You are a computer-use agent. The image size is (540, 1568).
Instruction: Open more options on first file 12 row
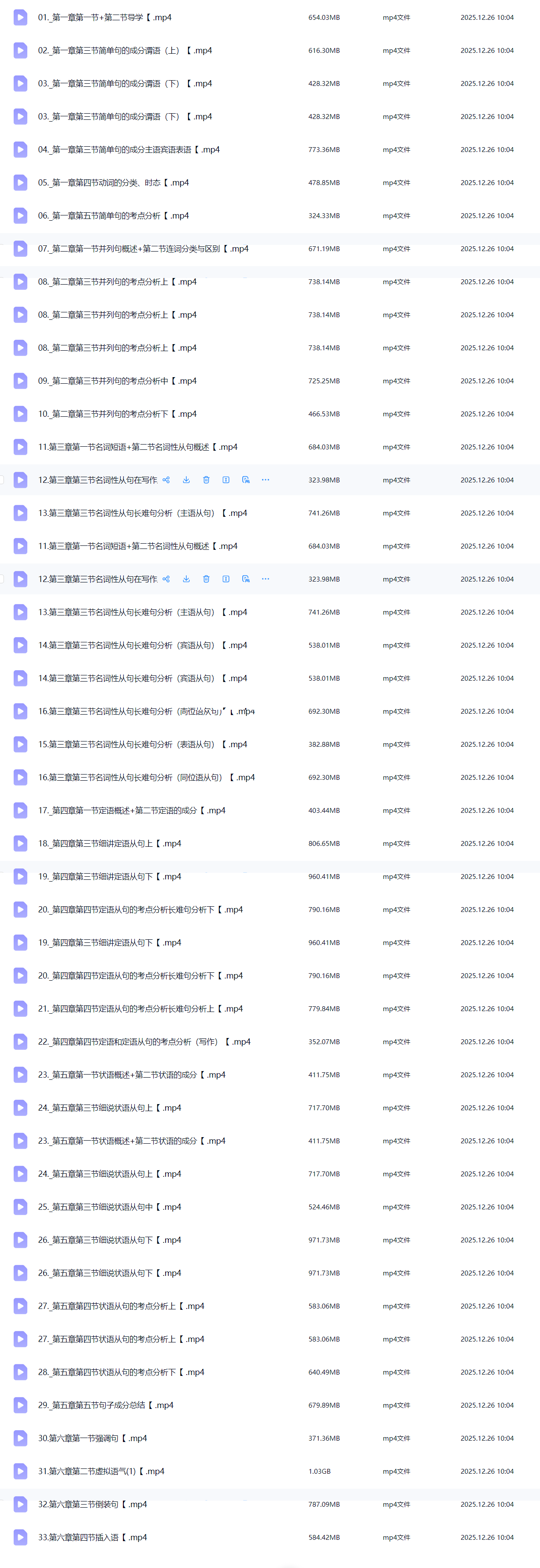coord(266,480)
